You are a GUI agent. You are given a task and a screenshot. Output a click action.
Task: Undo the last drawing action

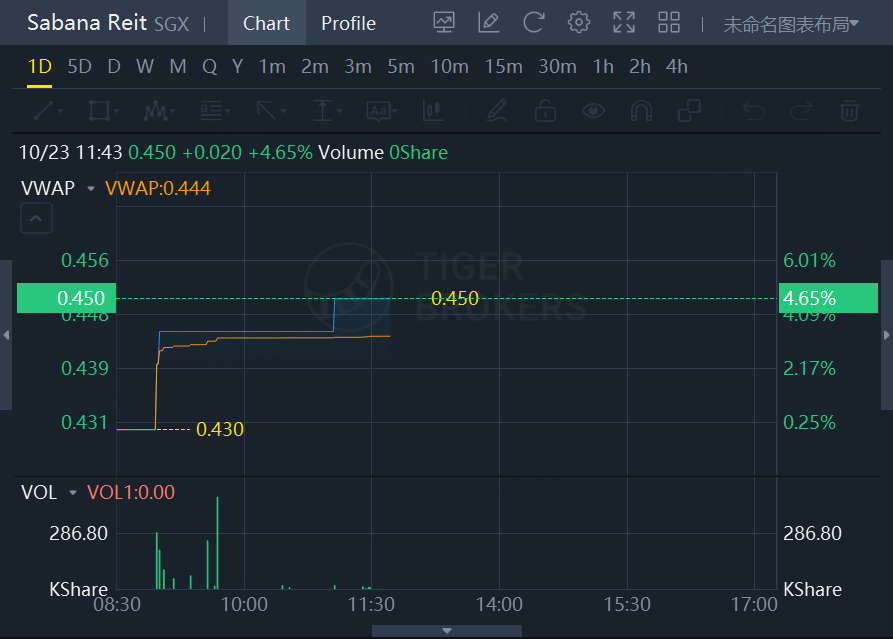coord(753,110)
